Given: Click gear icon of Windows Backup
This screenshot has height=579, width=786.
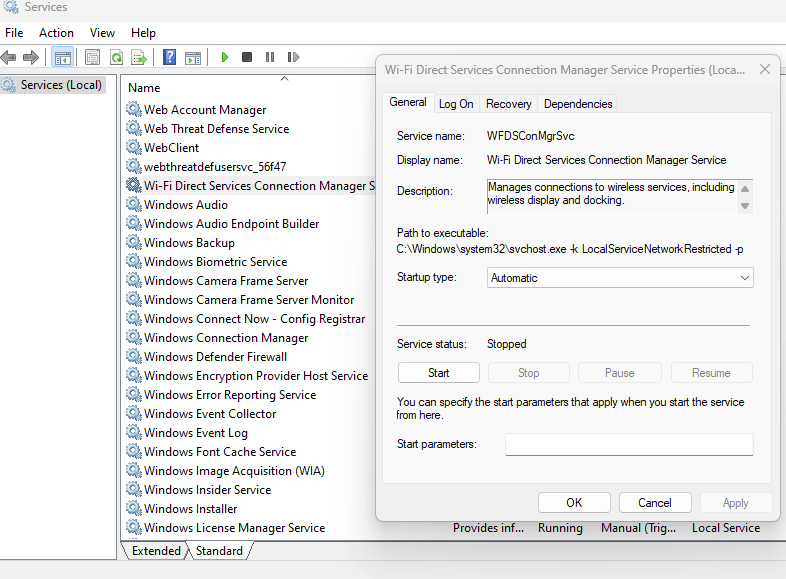Looking at the screenshot, I should pyautogui.click(x=133, y=242).
